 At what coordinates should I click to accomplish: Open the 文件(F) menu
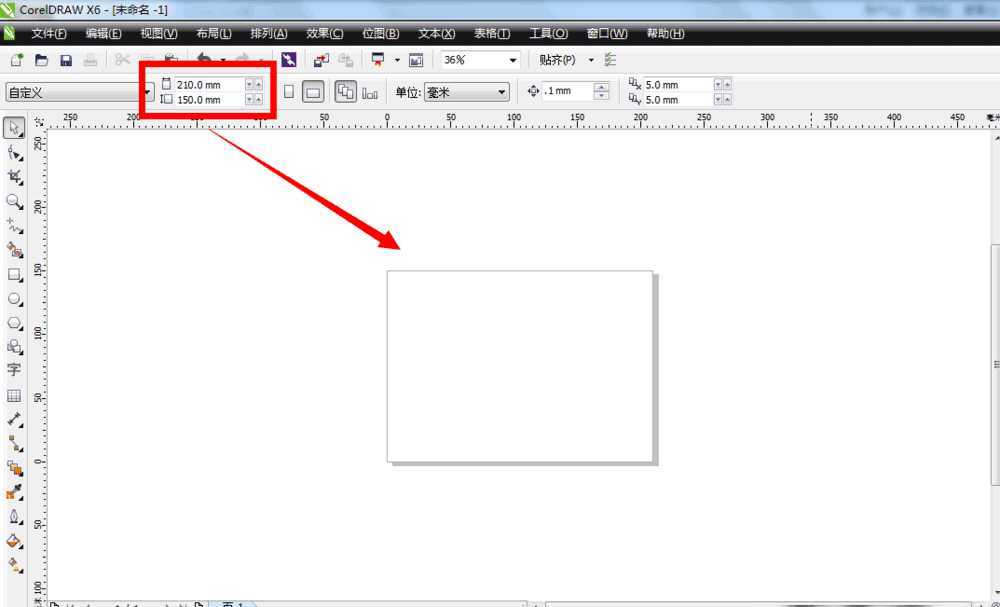[x=49, y=34]
